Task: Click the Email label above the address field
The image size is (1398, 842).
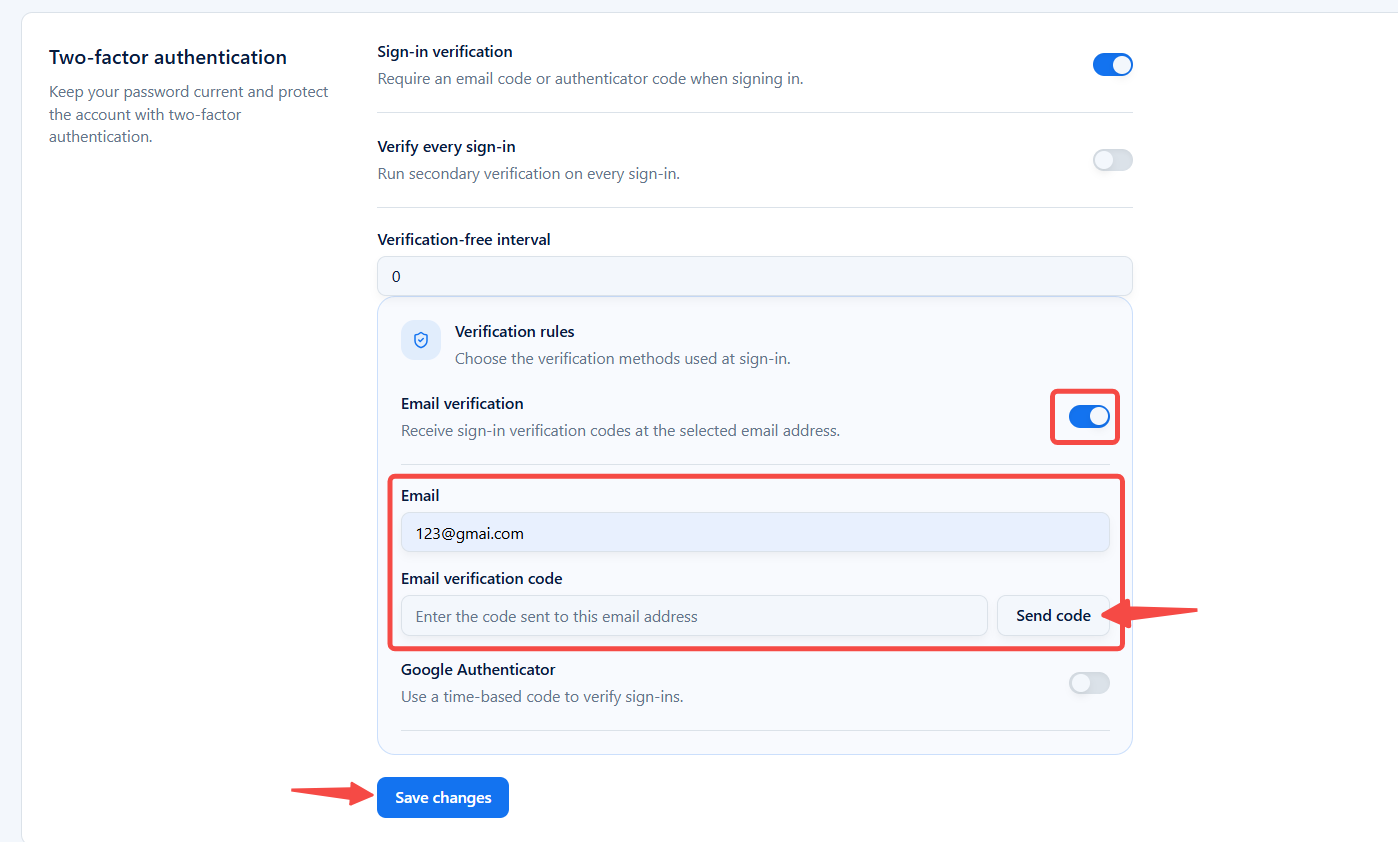Action: coord(420,496)
